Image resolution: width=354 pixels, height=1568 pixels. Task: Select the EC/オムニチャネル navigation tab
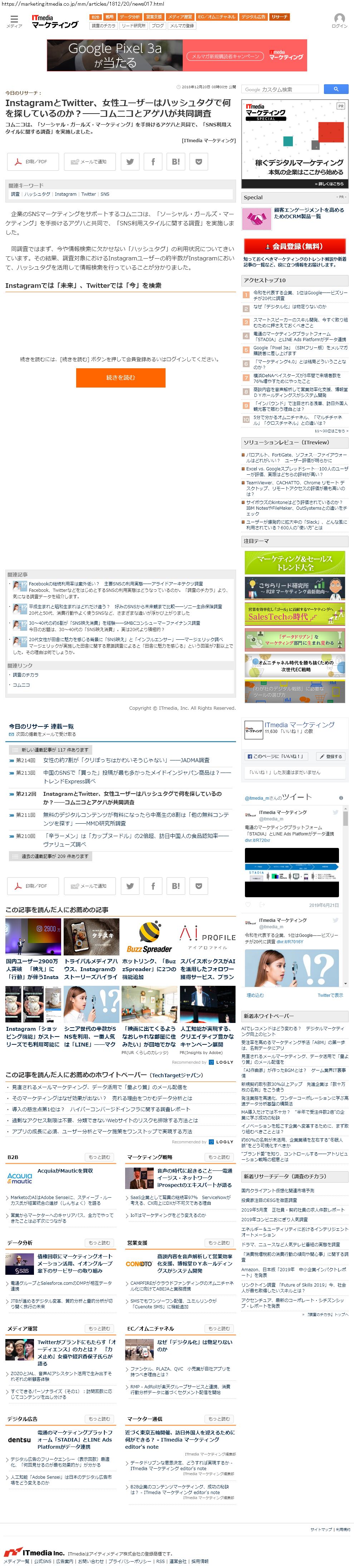[x=216, y=17]
